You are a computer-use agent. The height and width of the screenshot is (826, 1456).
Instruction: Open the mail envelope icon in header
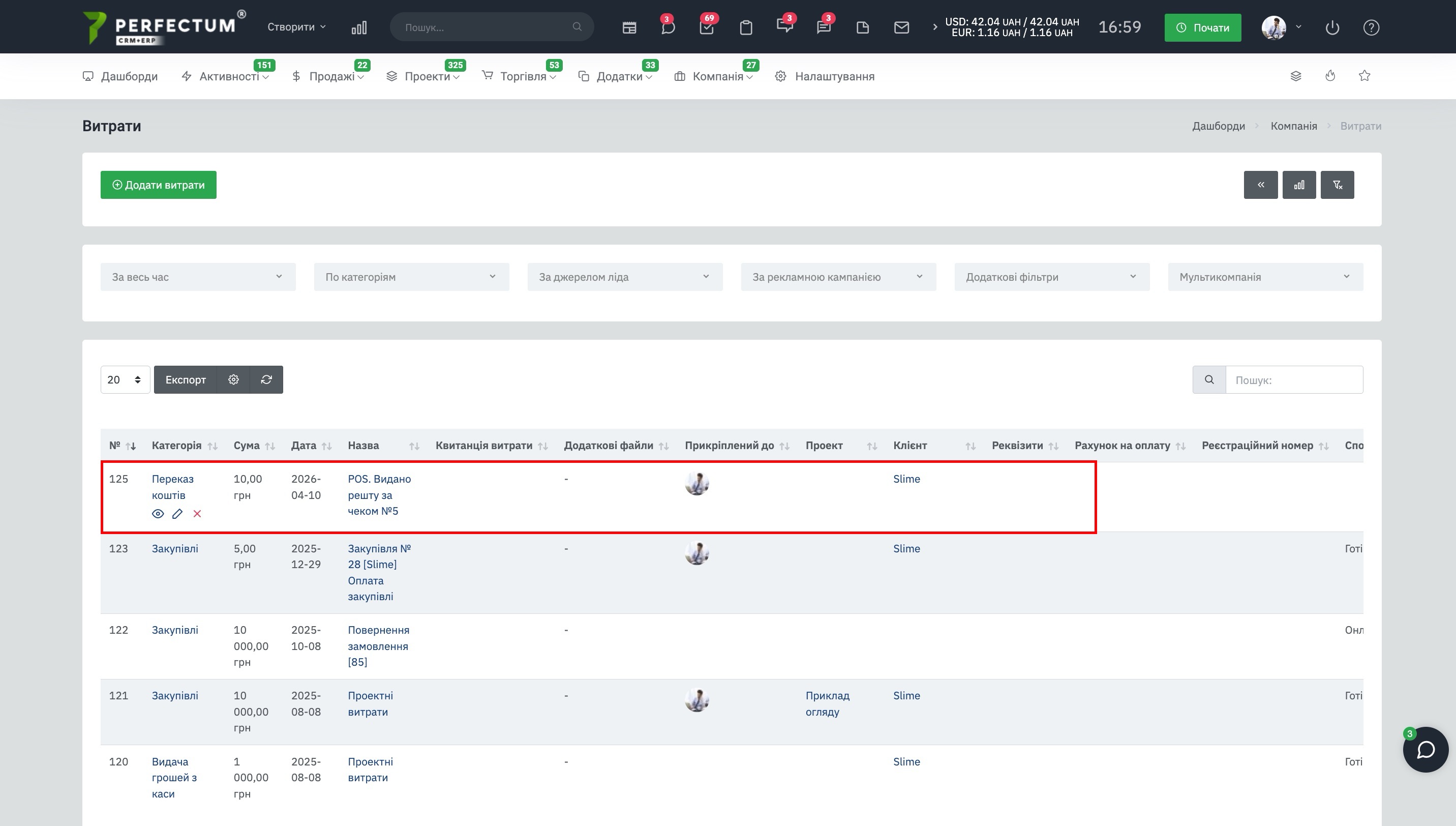[x=901, y=27]
